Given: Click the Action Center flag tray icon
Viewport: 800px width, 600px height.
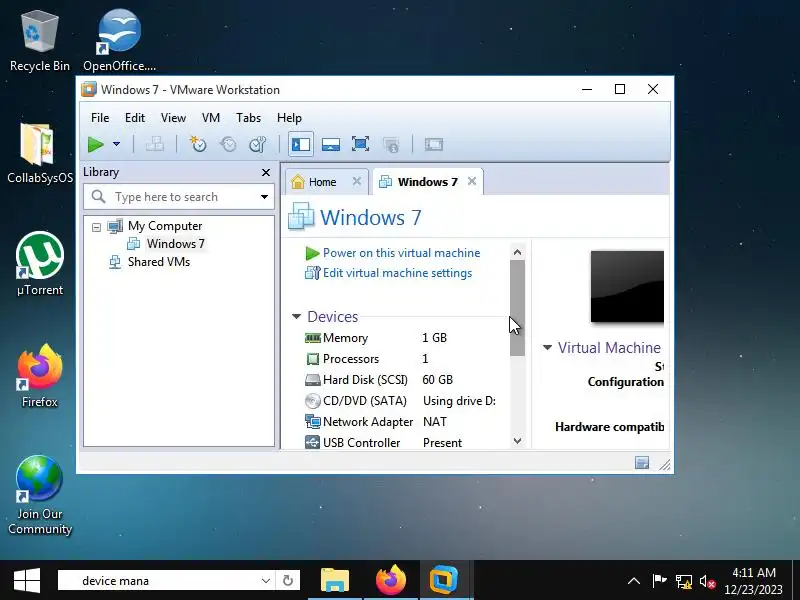Looking at the screenshot, I should tap(659, 581).
